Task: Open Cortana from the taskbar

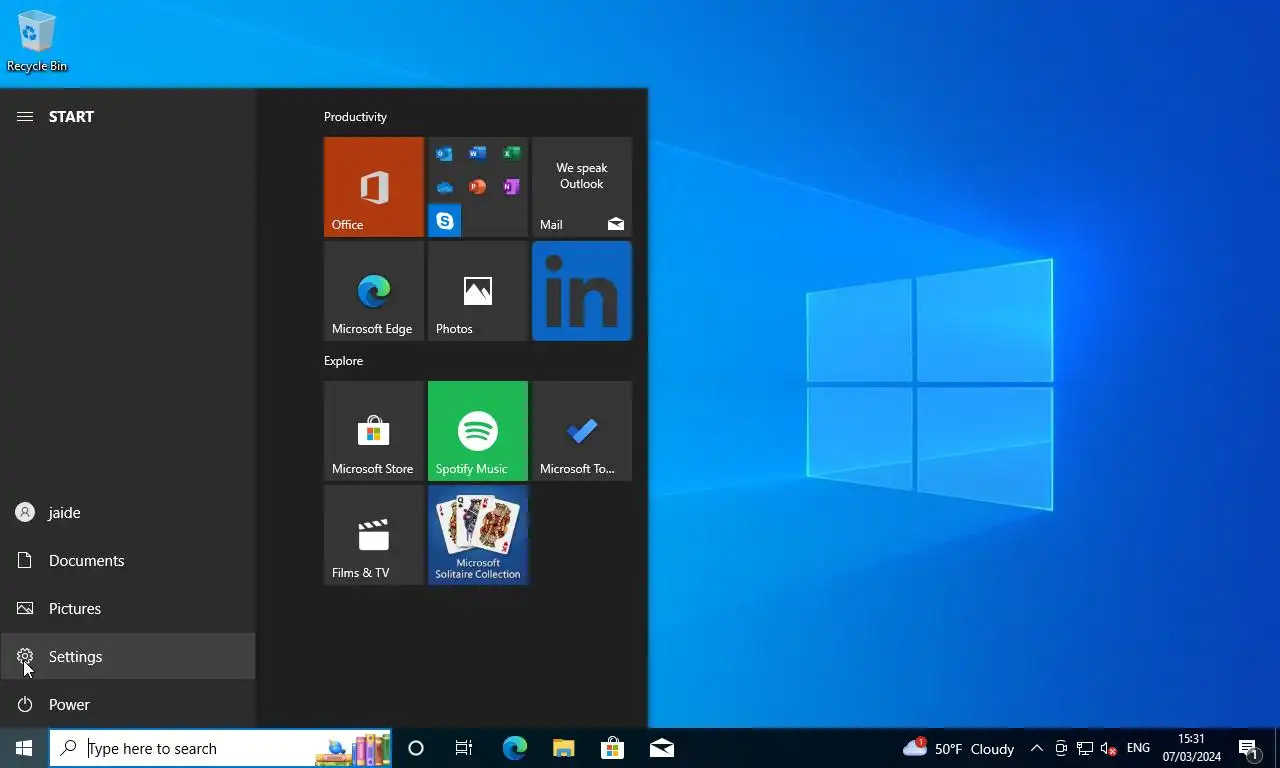Action: click(416, 748)
